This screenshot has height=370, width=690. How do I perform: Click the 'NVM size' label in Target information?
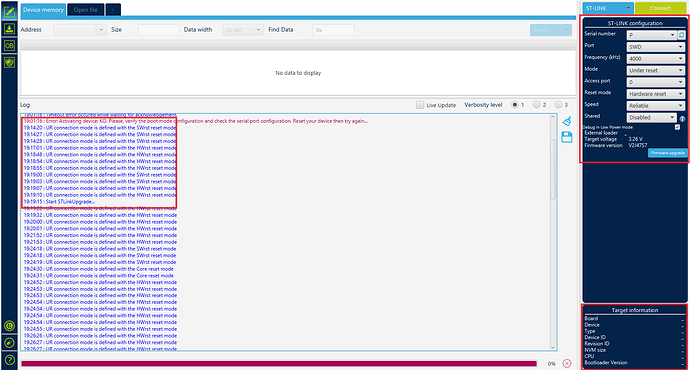[x=595, y=350]
